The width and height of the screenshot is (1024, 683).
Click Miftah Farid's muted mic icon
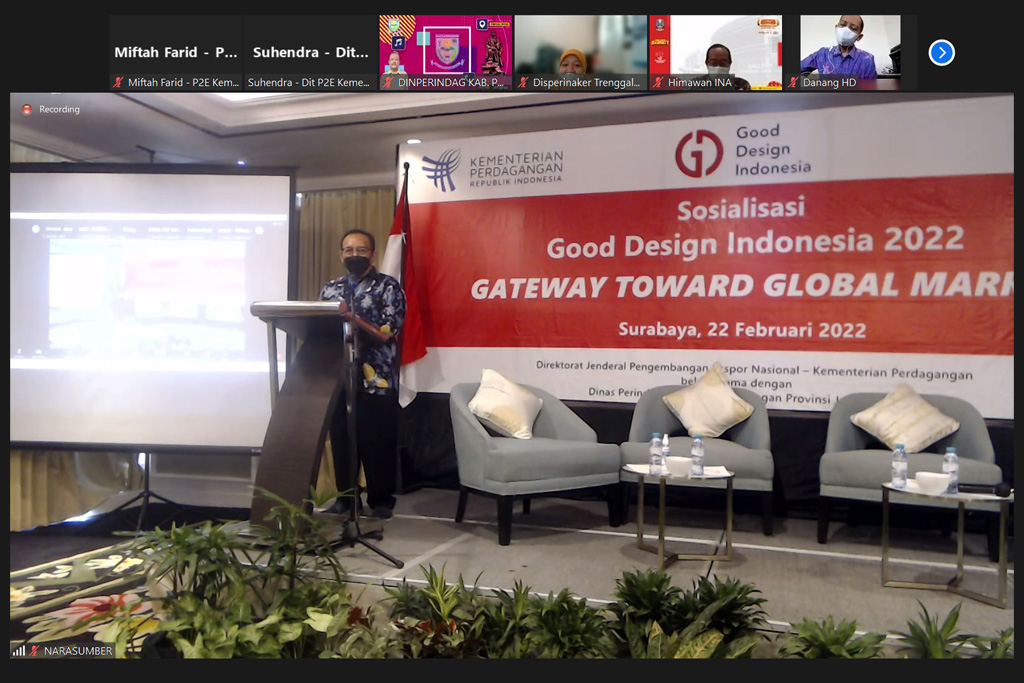(x=119, y=83)
